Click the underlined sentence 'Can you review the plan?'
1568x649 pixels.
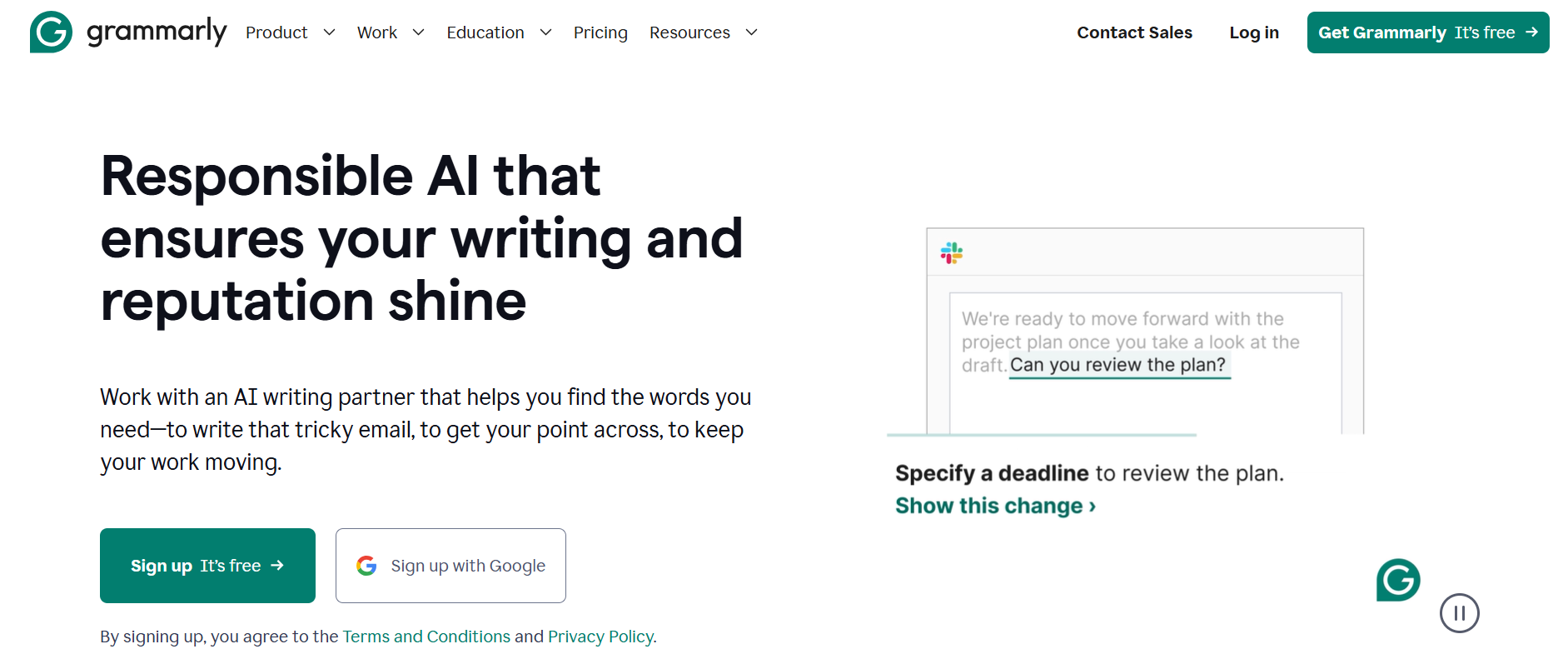click(1118, 365)
